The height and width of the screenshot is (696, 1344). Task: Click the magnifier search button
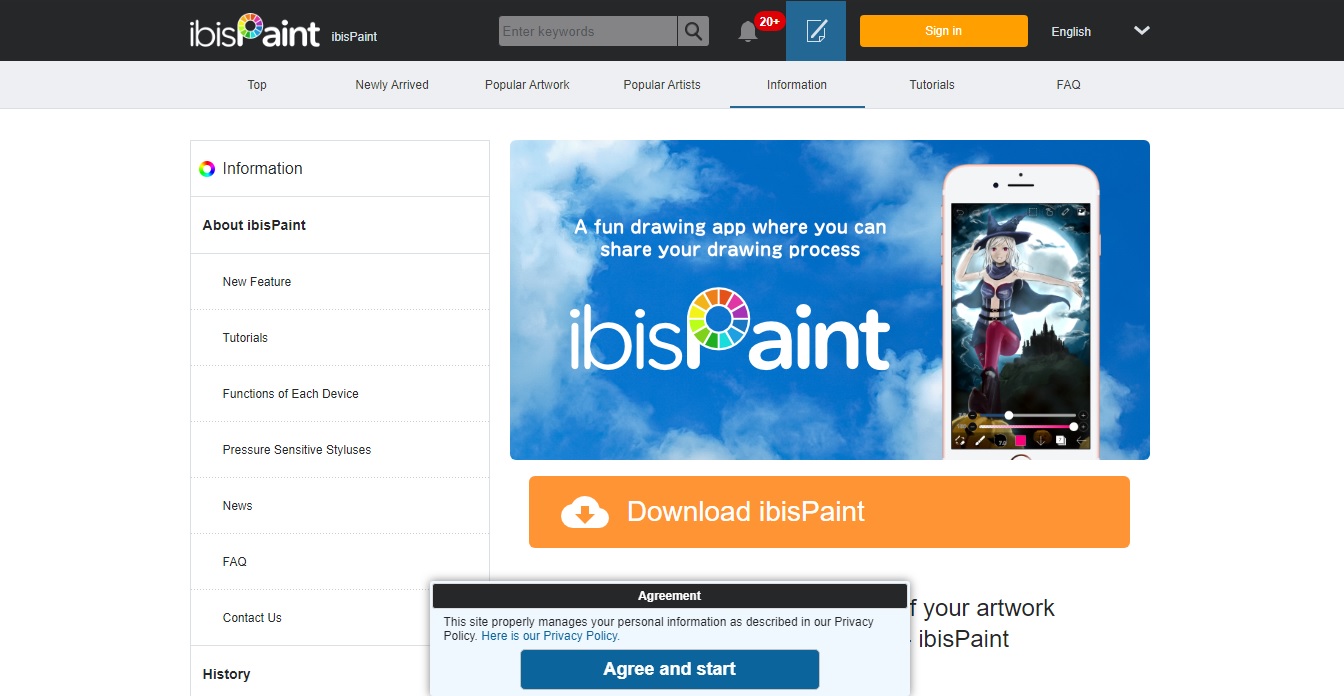pos(693,31)
